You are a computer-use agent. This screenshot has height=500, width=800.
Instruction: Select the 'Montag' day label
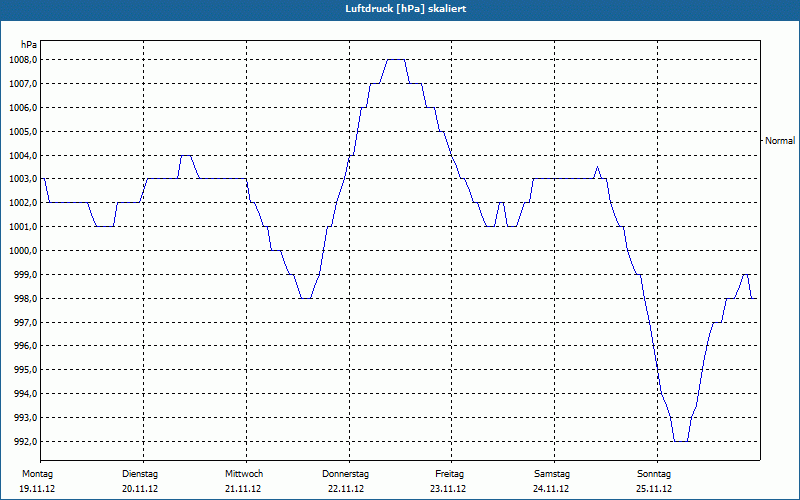pyautogui.click(x=37, y=474)
